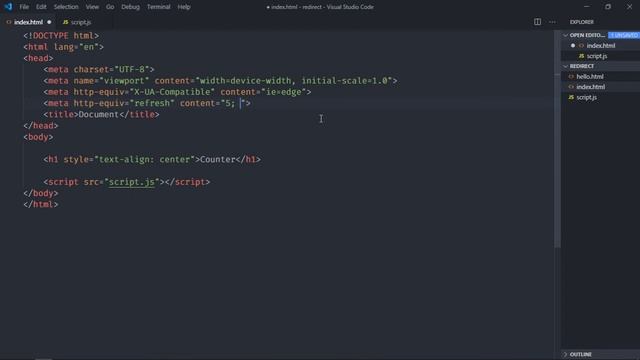Click the EXPLORER panel title
The image size is (640, 360).
(582, 22)
